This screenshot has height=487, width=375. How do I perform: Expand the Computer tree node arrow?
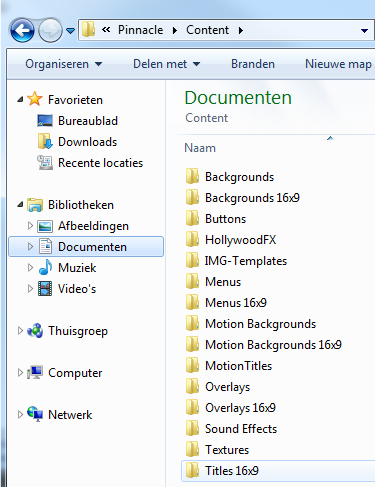click(x=20, y=372)
